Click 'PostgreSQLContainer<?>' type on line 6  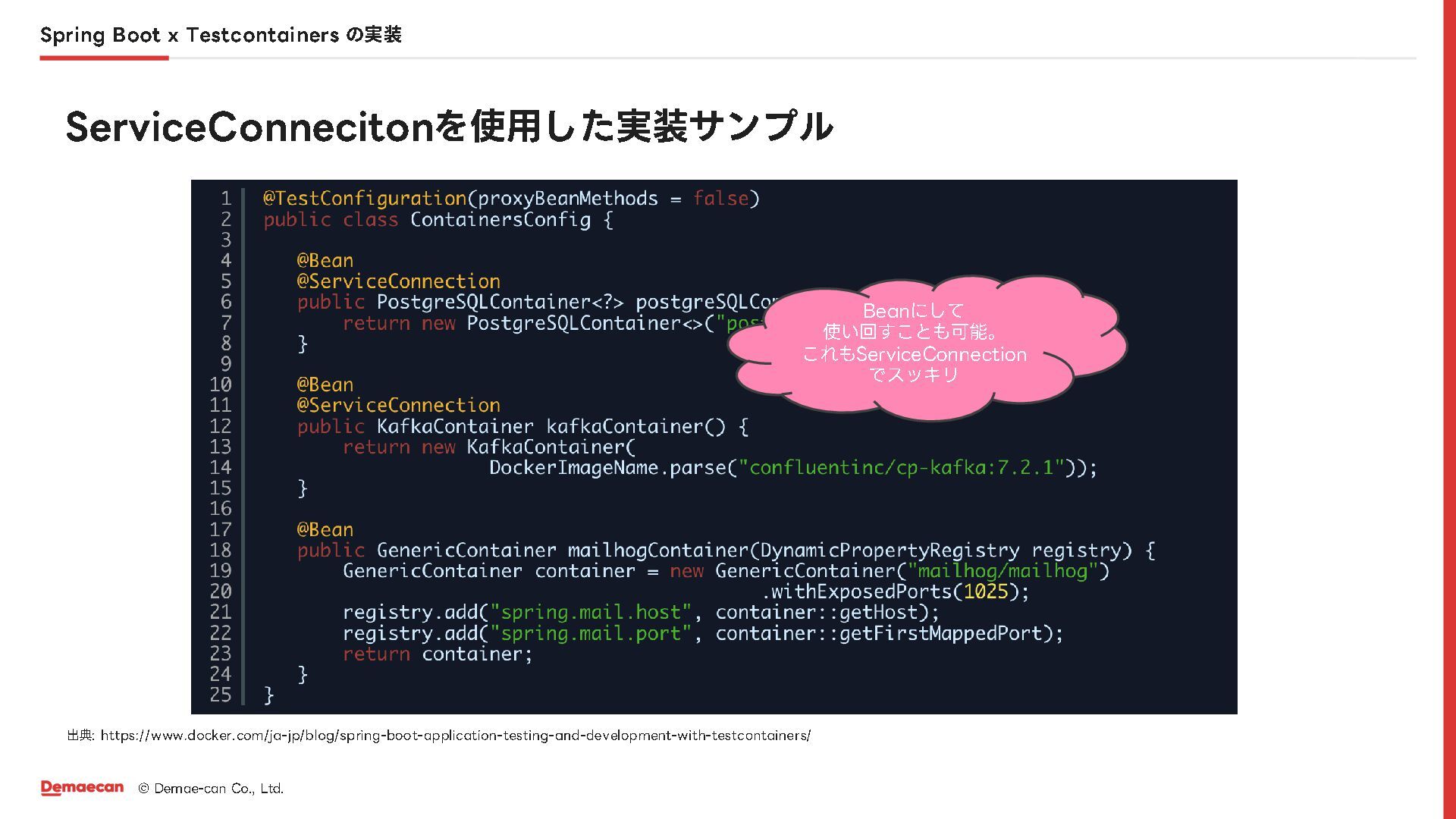500,302
